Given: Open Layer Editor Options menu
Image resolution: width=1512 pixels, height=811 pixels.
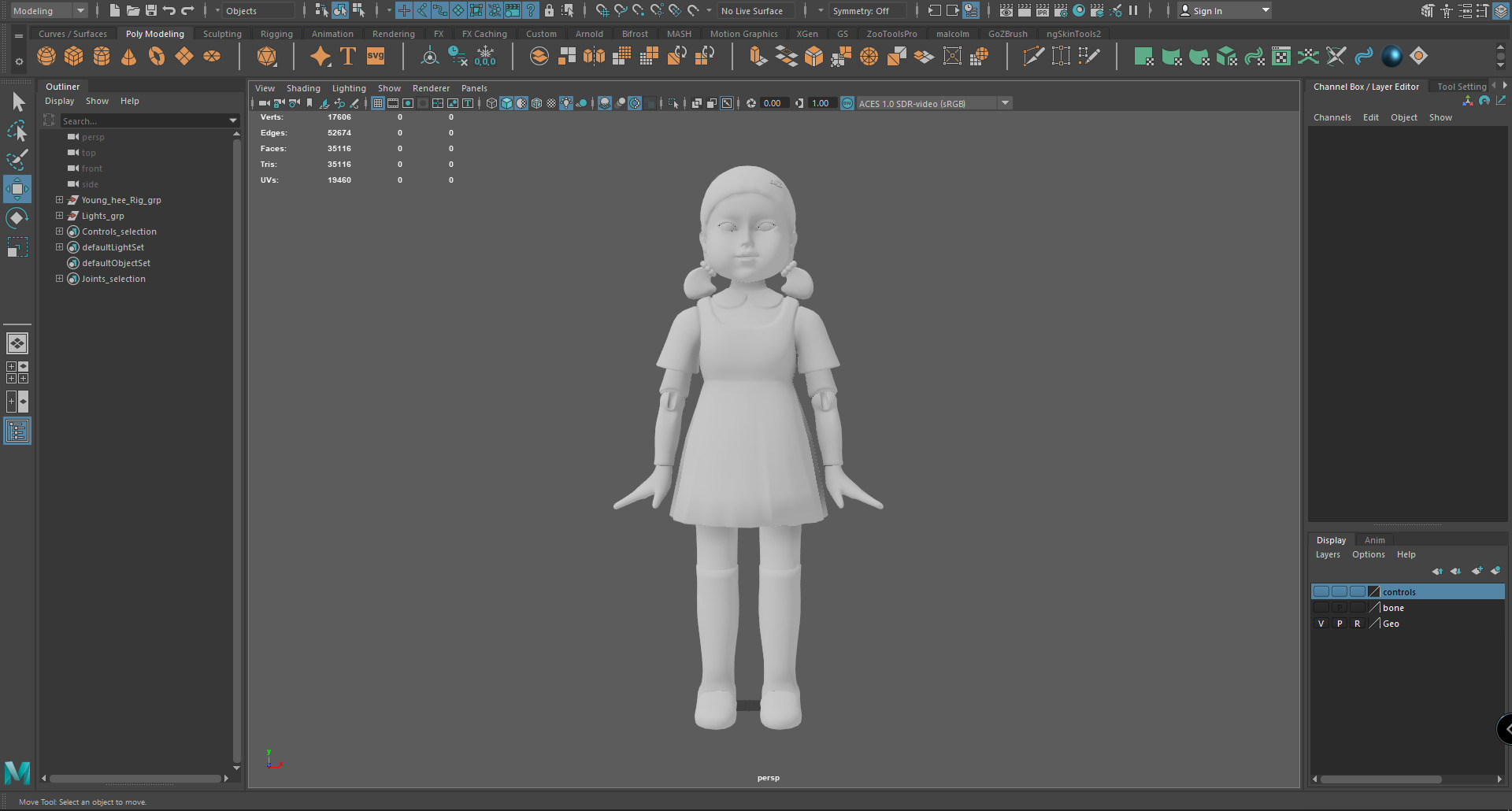Looking at the screenshot, I should pyautogui.click(x=1368, y=554).
